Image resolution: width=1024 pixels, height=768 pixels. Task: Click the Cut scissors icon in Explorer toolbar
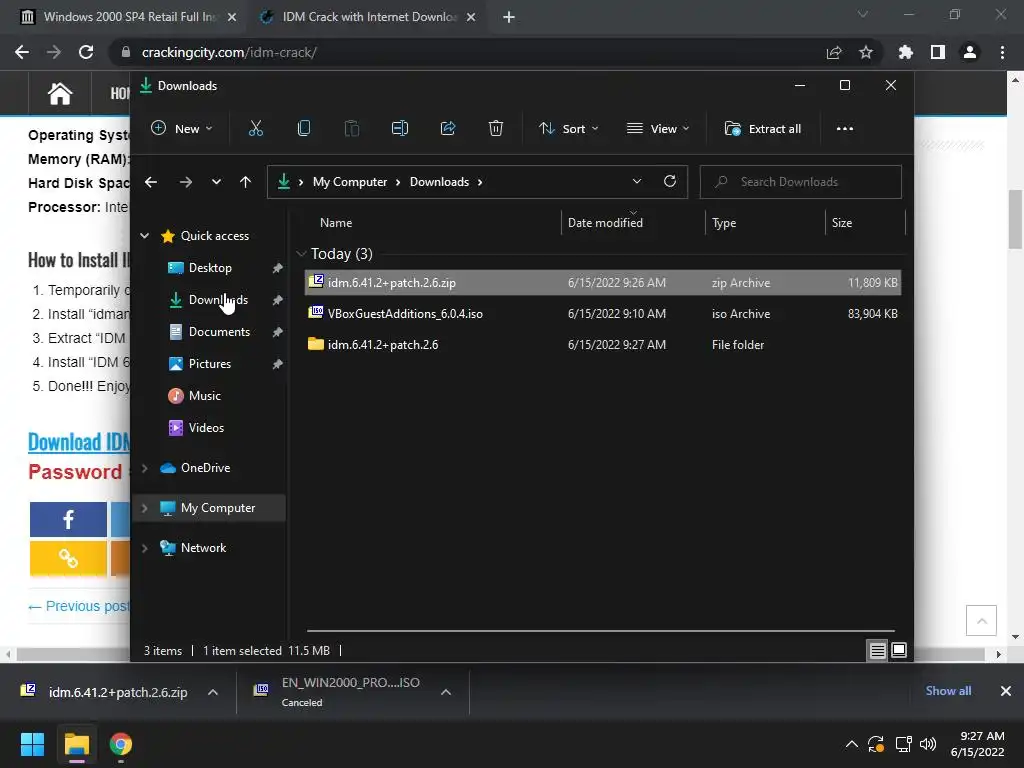[255, 129]
